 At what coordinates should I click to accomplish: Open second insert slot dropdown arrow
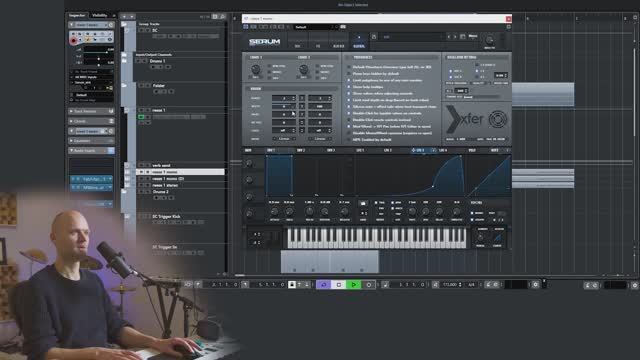[x=110, y=188]
